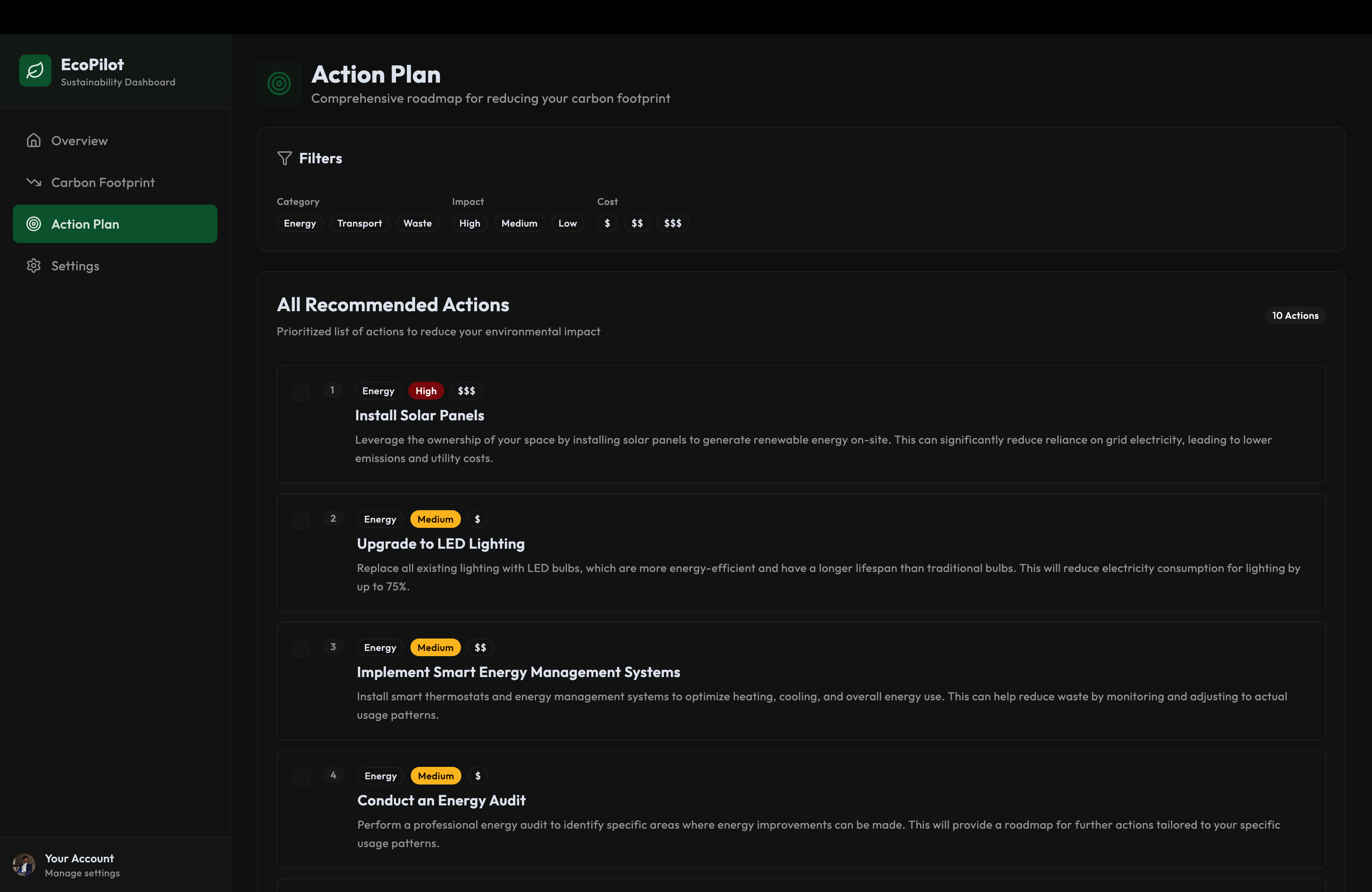Click the Carbon Footprint trend icon
Image resolution: width=1372 pixels, height=892 pixels.
[x=33, y=182]
